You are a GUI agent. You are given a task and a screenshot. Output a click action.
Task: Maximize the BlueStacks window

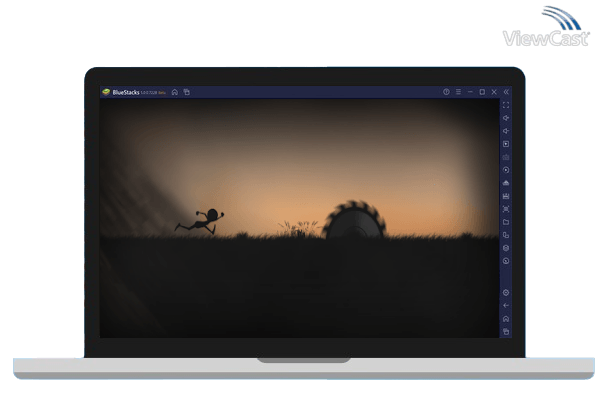click(482, 92)
